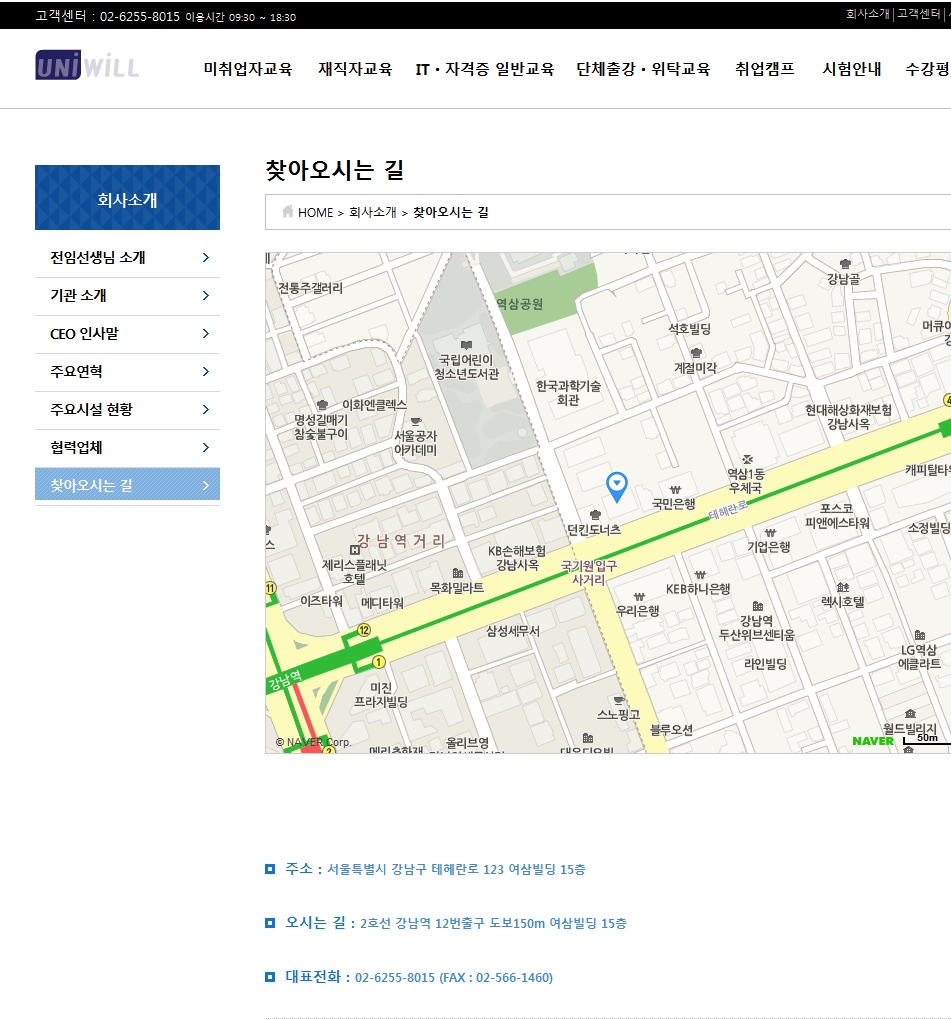The image size is (951, 1020).
Task: Select 찾아오시는 길 in the sidebar
Action: pos(127,485)
